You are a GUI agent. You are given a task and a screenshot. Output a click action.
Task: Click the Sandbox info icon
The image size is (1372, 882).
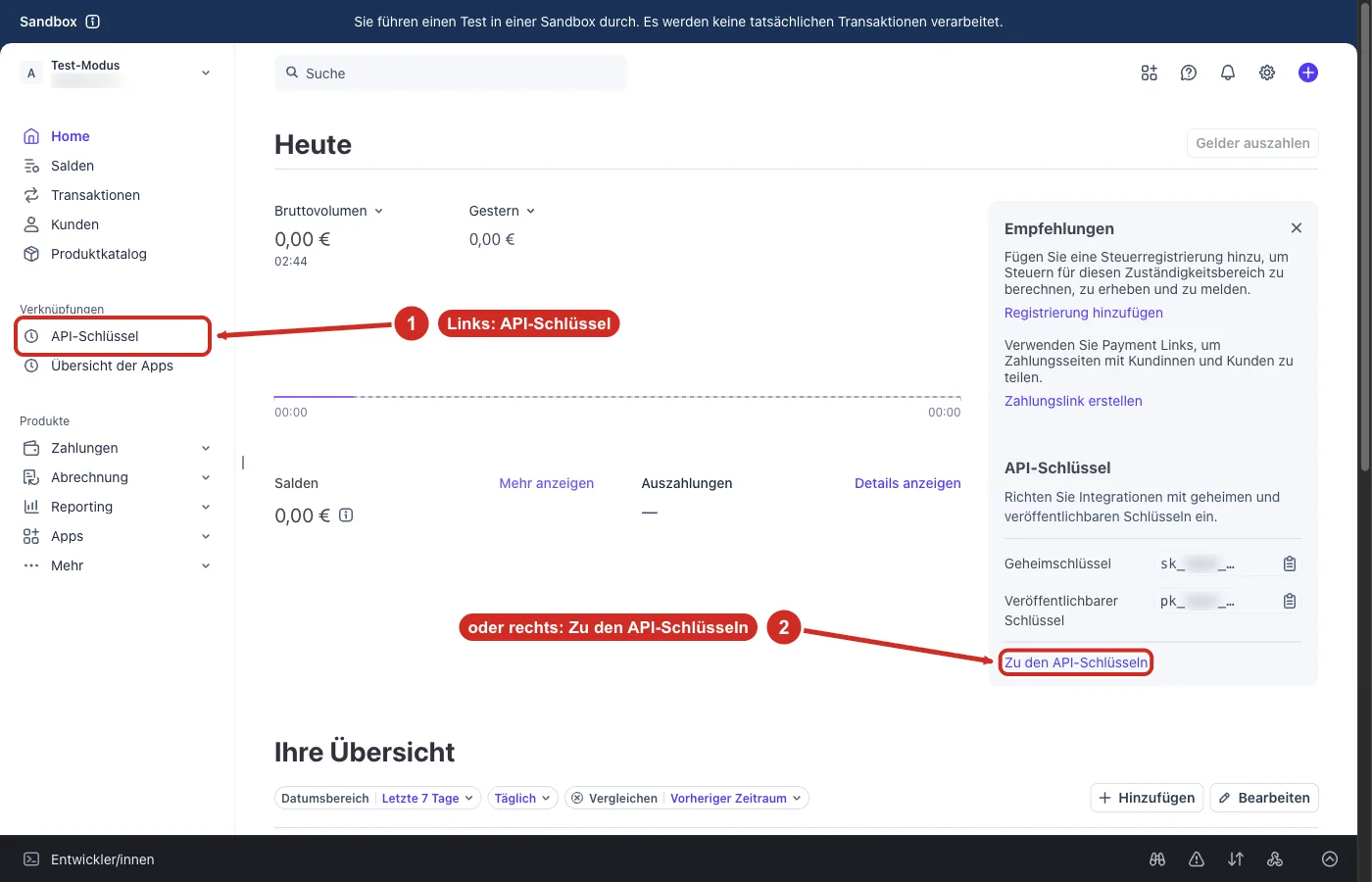[93, 22]
